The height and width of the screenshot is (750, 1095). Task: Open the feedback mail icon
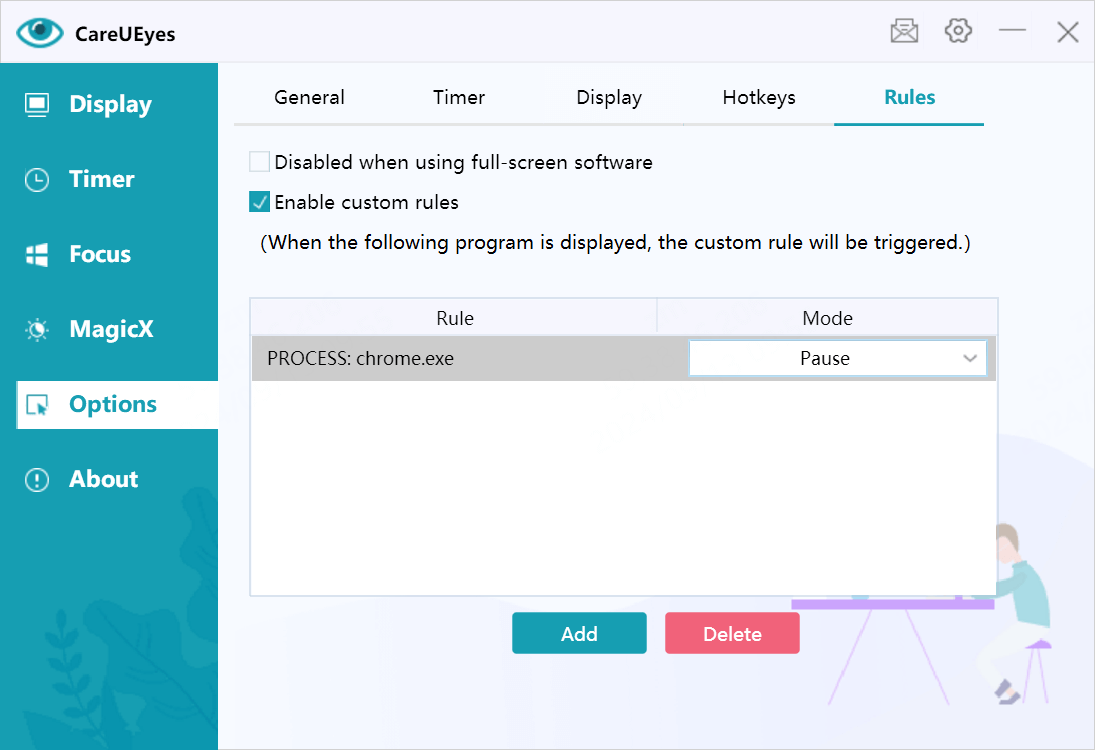pyautogui.click(x=904, y=31)
